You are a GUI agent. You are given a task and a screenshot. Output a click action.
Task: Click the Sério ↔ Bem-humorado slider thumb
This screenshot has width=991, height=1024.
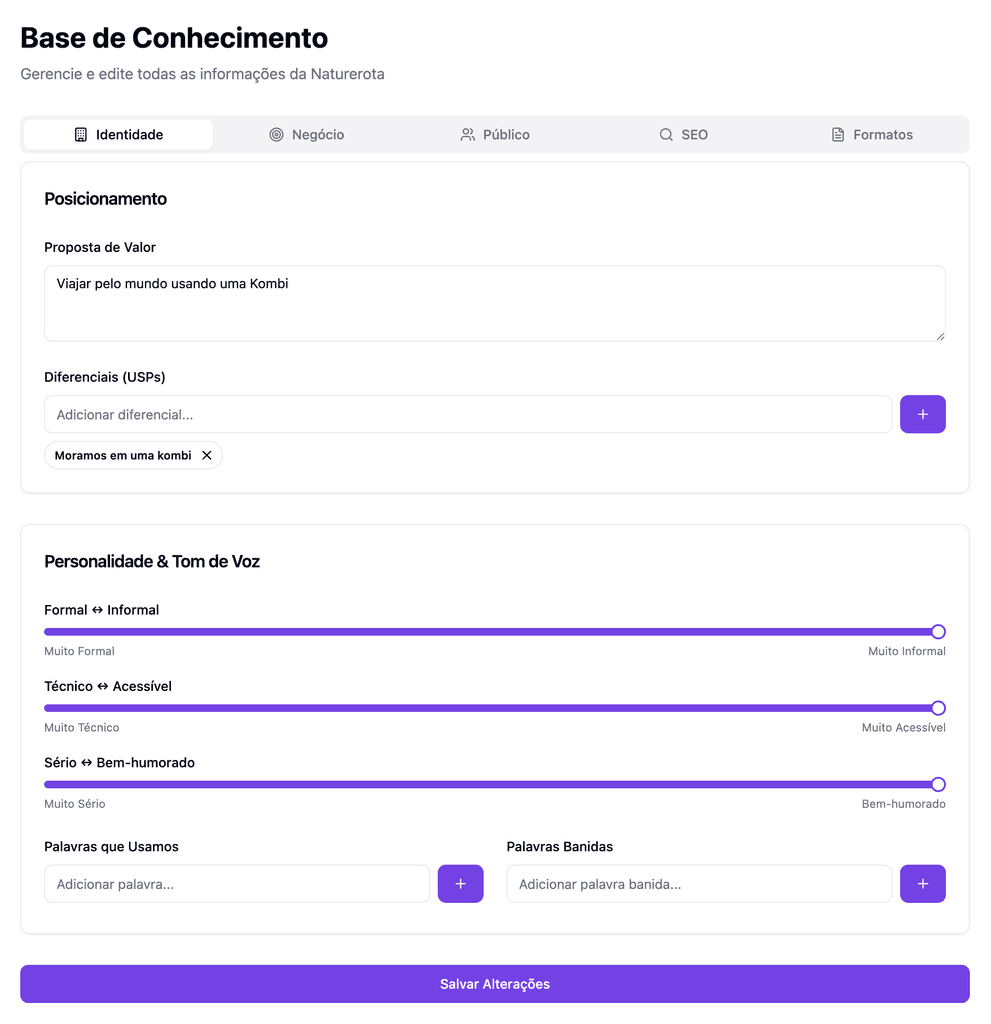point(938,785)
